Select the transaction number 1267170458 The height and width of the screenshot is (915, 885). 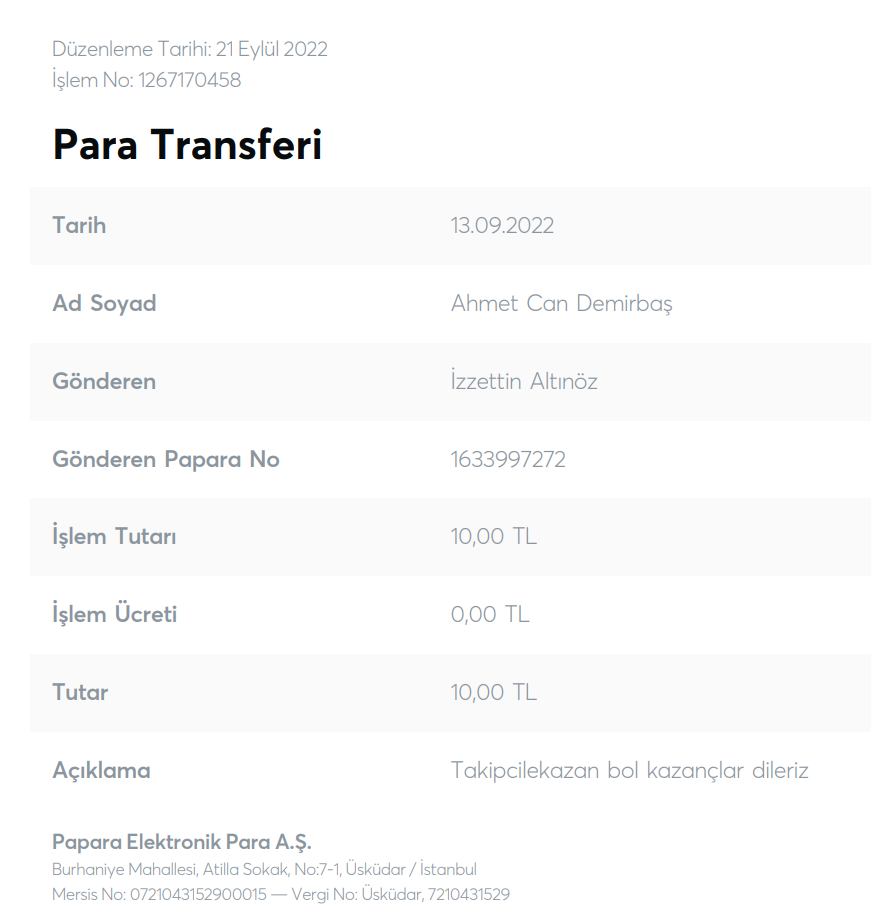pyautogui.click(x=190, y=80)
